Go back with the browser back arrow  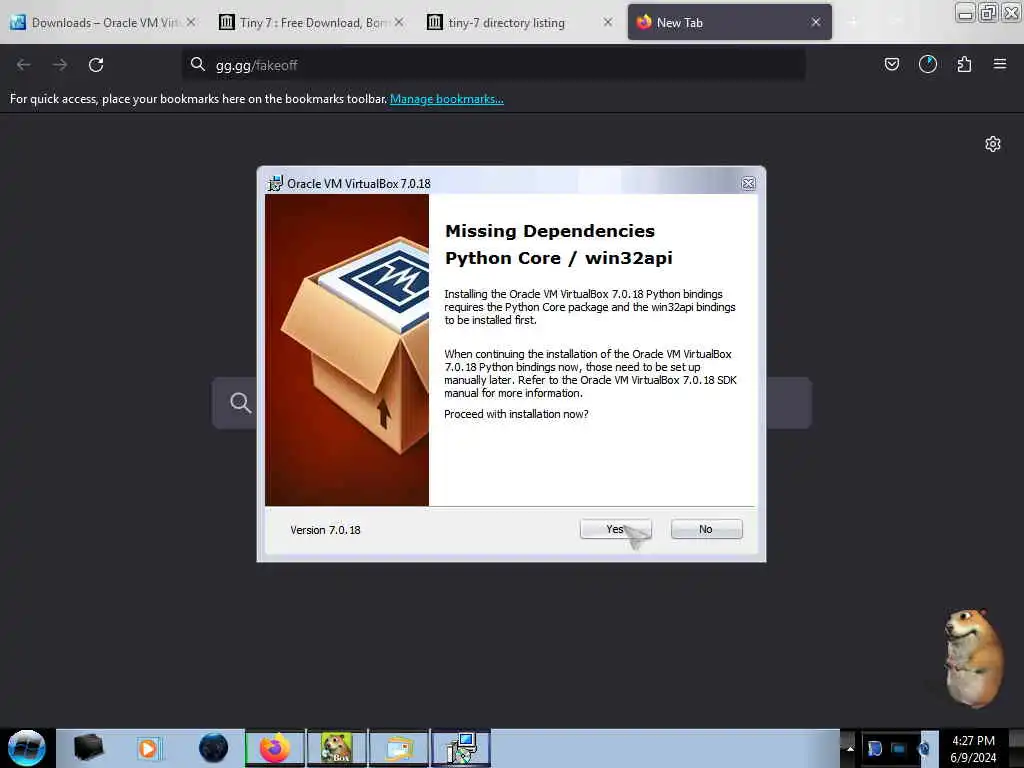(x=24, y=65)
